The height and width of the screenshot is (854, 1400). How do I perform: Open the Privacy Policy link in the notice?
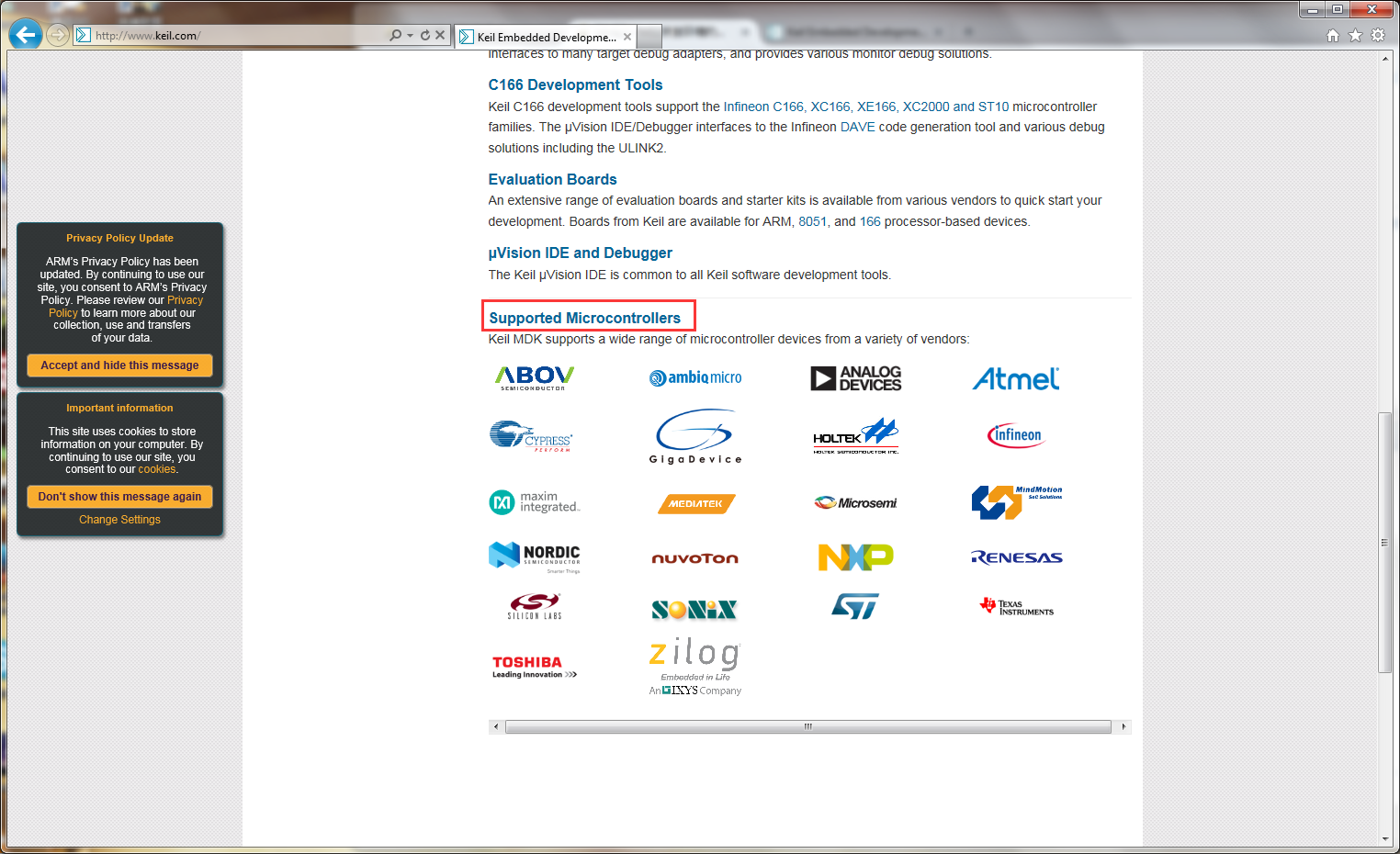pyautogui.click(x=126, y=307)
